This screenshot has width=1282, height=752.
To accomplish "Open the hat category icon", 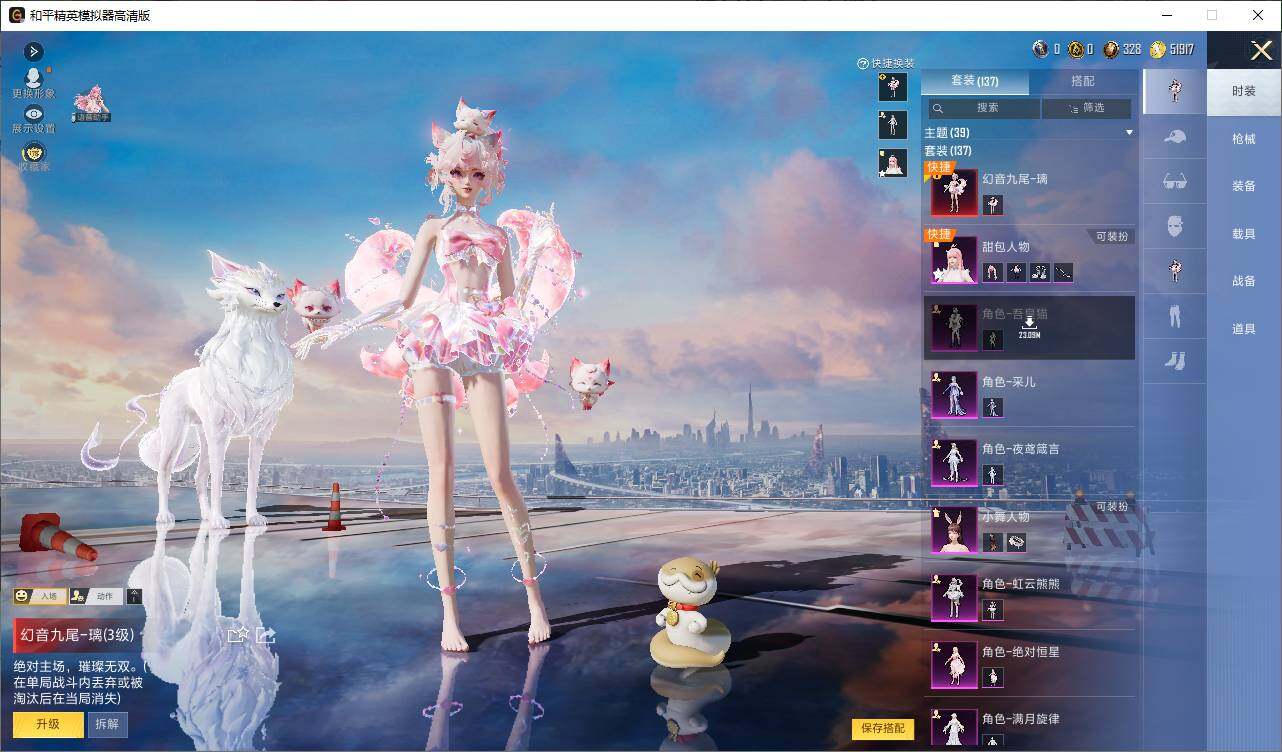I will pos(1175,137).
